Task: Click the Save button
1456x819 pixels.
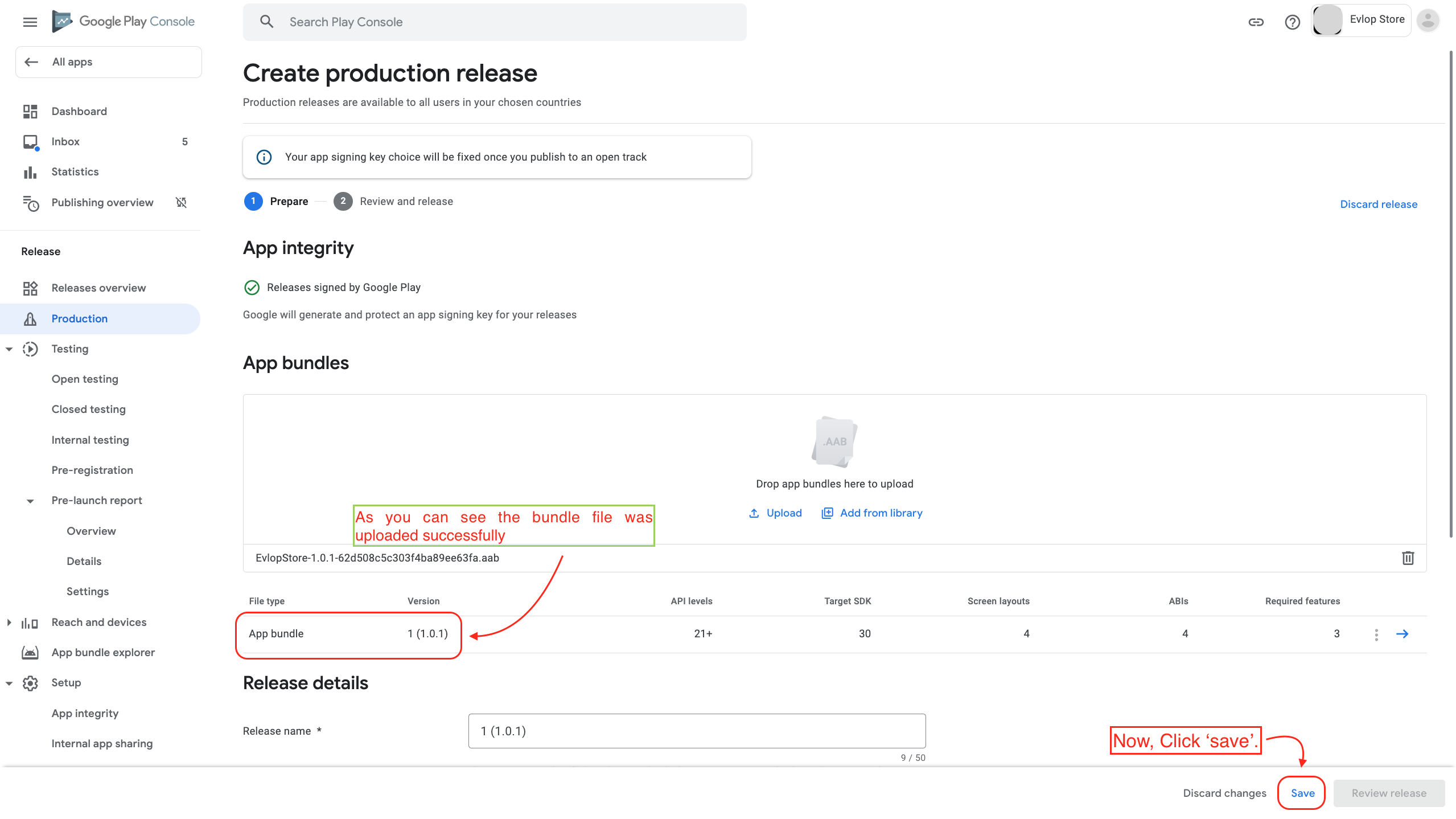Action: point(1302,792)
